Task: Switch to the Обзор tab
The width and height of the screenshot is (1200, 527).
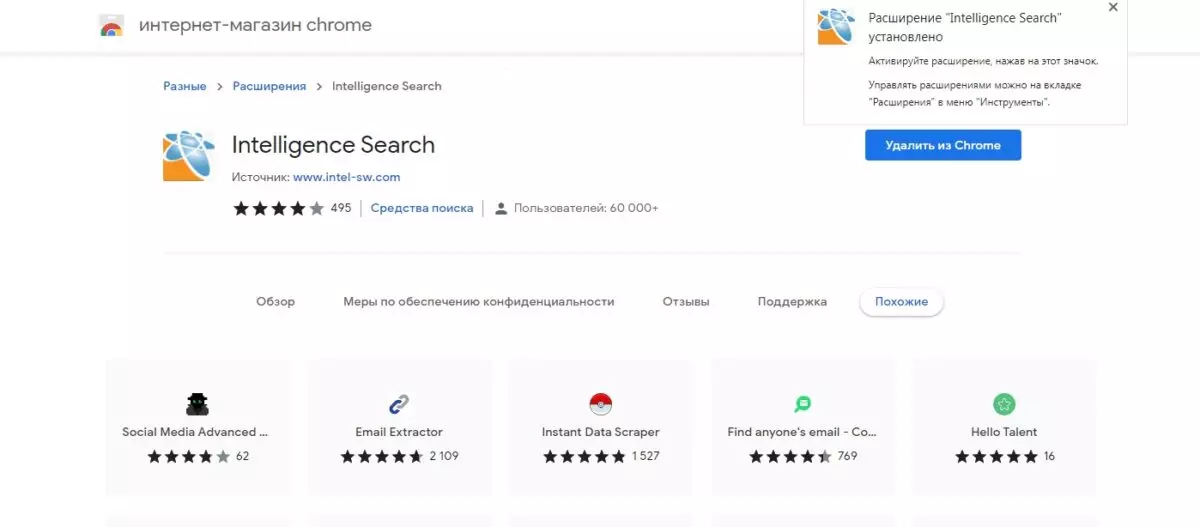Action: (x=276, y=301)
